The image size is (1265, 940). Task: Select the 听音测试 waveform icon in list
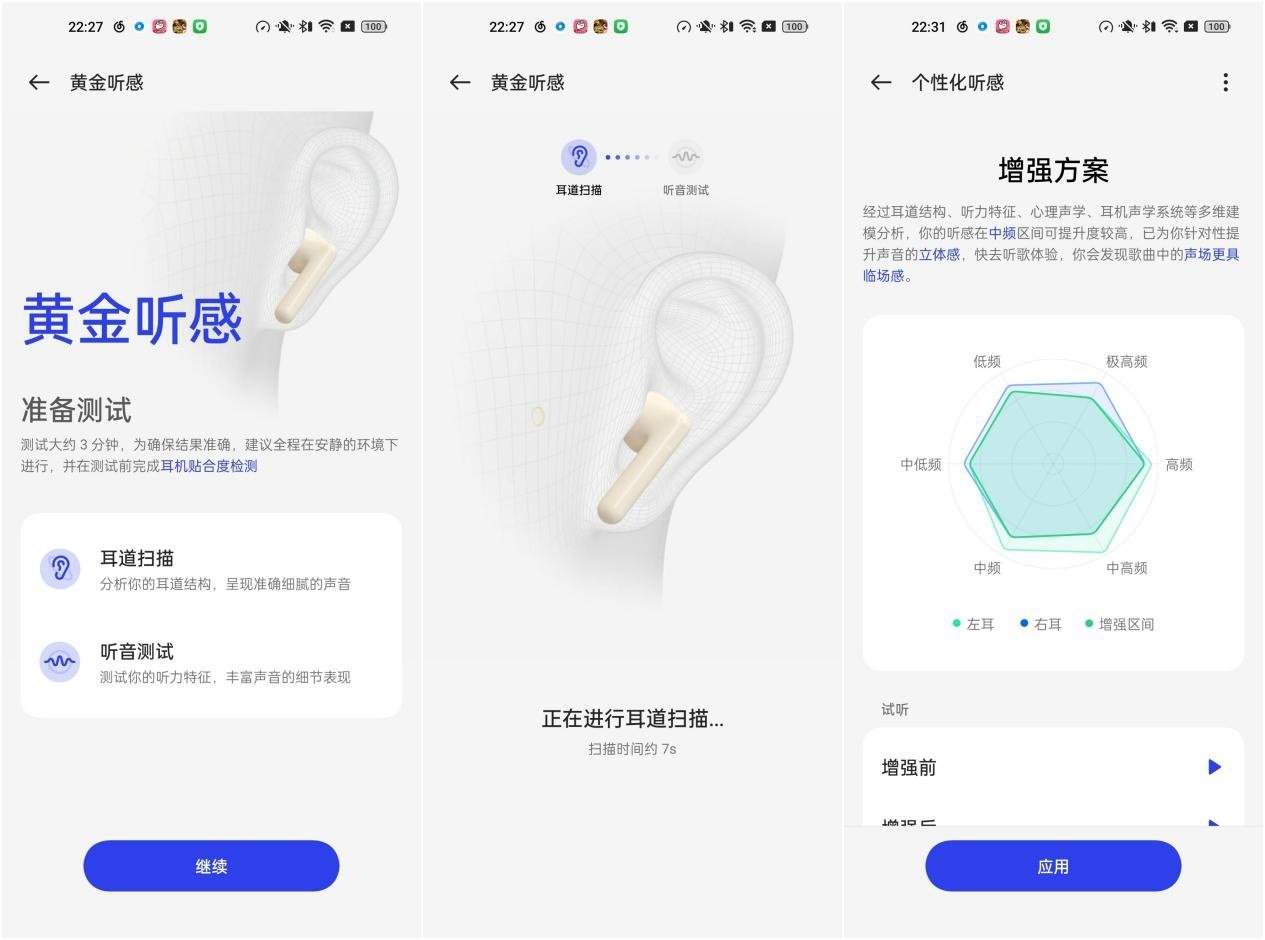[x=60, y=662]
